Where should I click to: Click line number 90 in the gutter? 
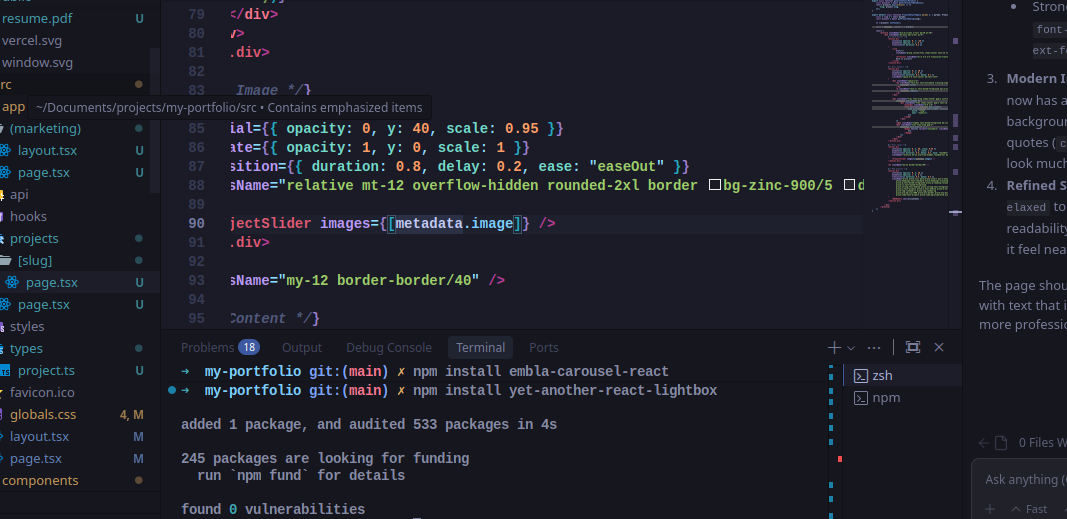click(x=197, y=223)
